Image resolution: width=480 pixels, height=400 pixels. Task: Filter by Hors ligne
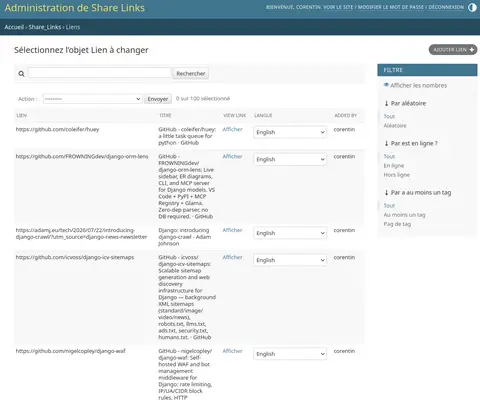pos(397,175)
